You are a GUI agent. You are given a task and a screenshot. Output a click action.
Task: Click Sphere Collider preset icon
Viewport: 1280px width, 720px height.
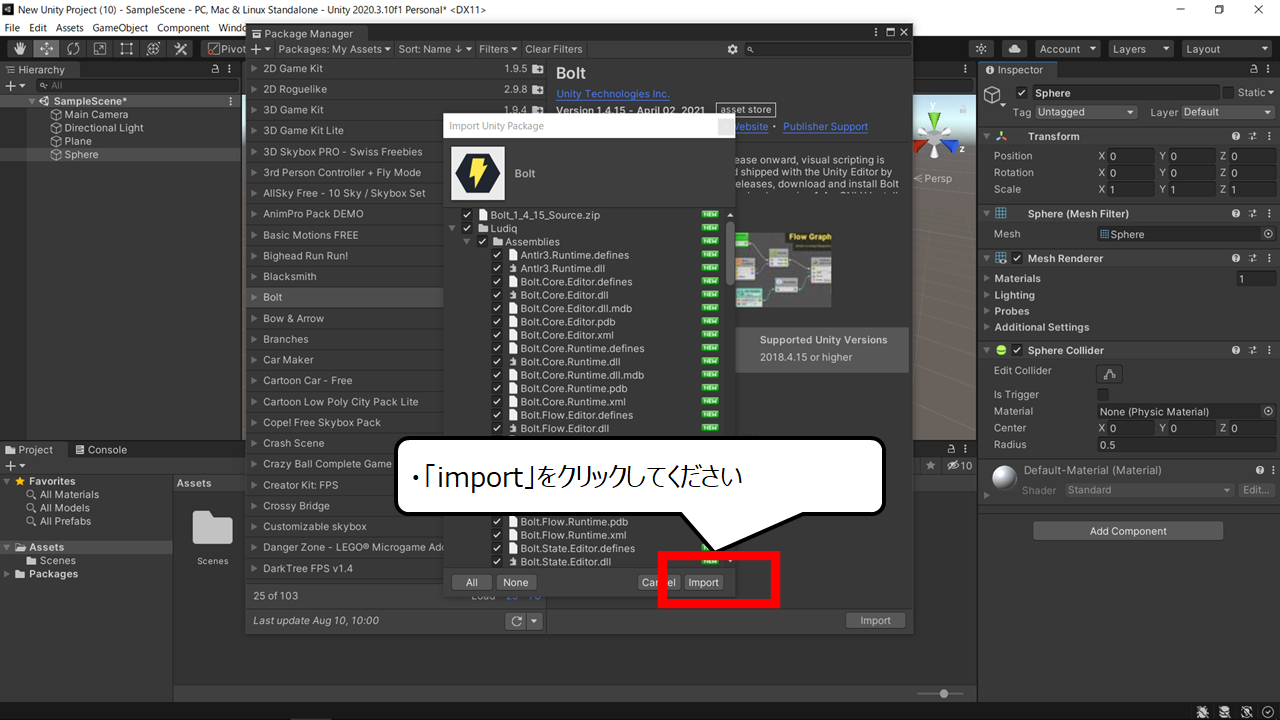point(1253,350)
